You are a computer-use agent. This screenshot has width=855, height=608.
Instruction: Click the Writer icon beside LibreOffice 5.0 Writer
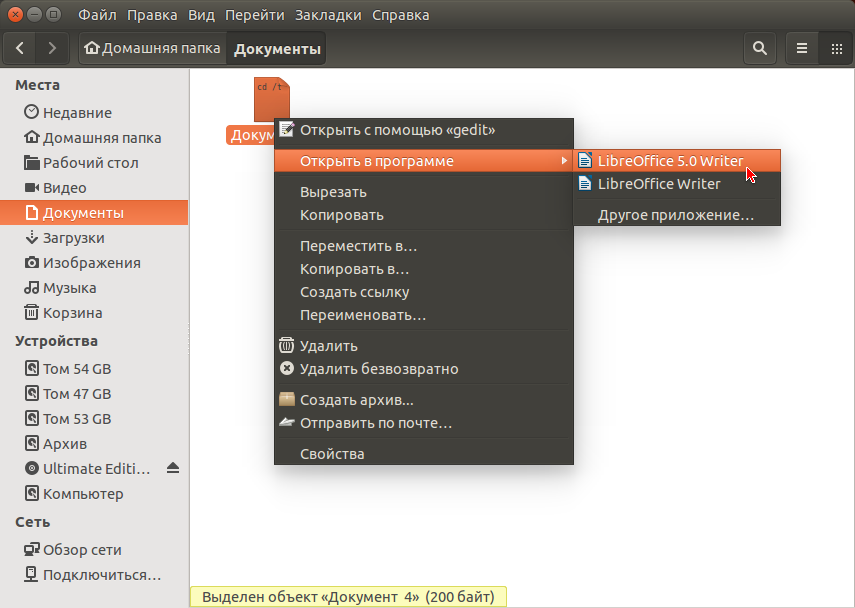[x=585, y=160]
